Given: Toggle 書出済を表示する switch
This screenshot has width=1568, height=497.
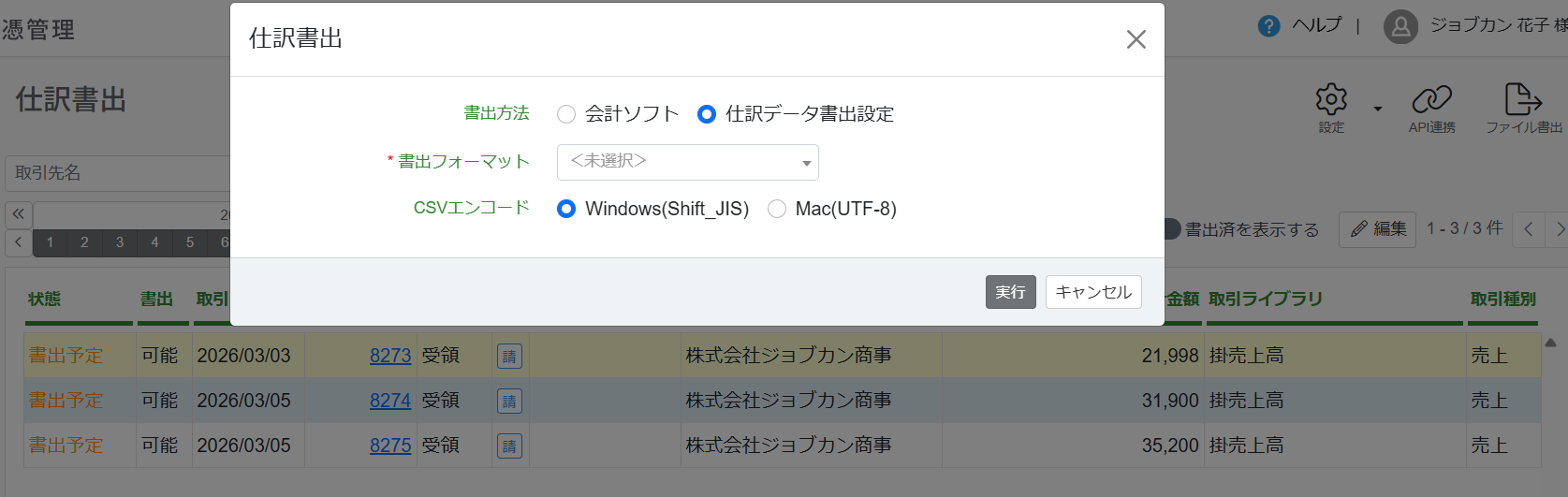Looking at the screenshot, I should point(1171,229).
